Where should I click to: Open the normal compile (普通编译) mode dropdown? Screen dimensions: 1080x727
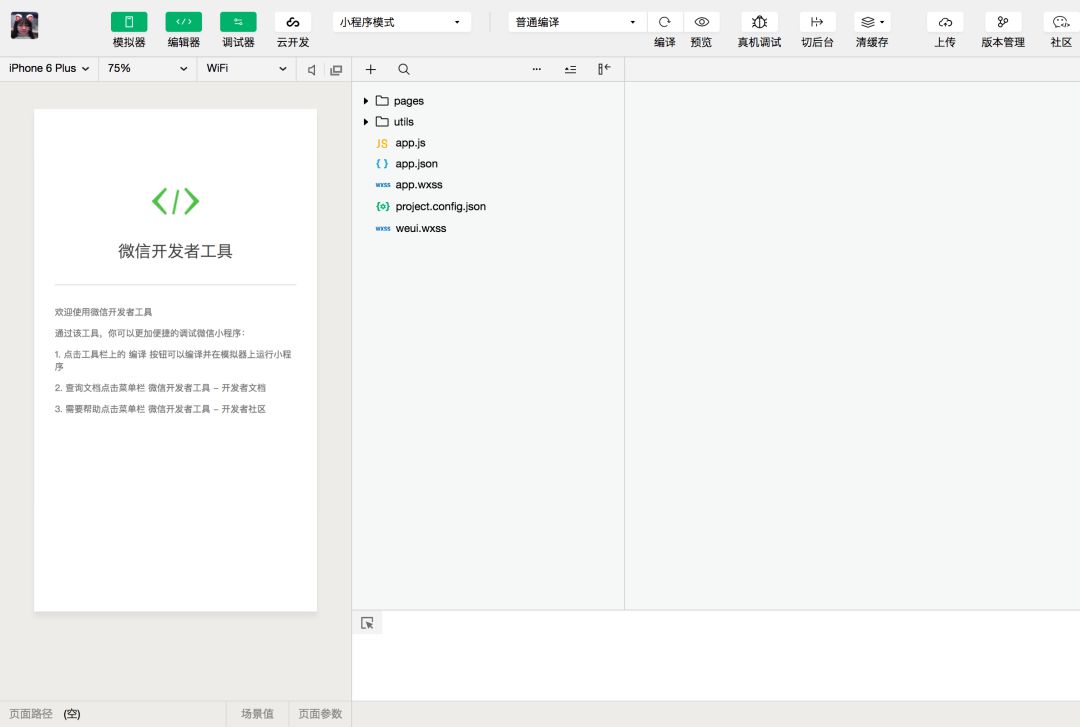[x=577, y=22]
